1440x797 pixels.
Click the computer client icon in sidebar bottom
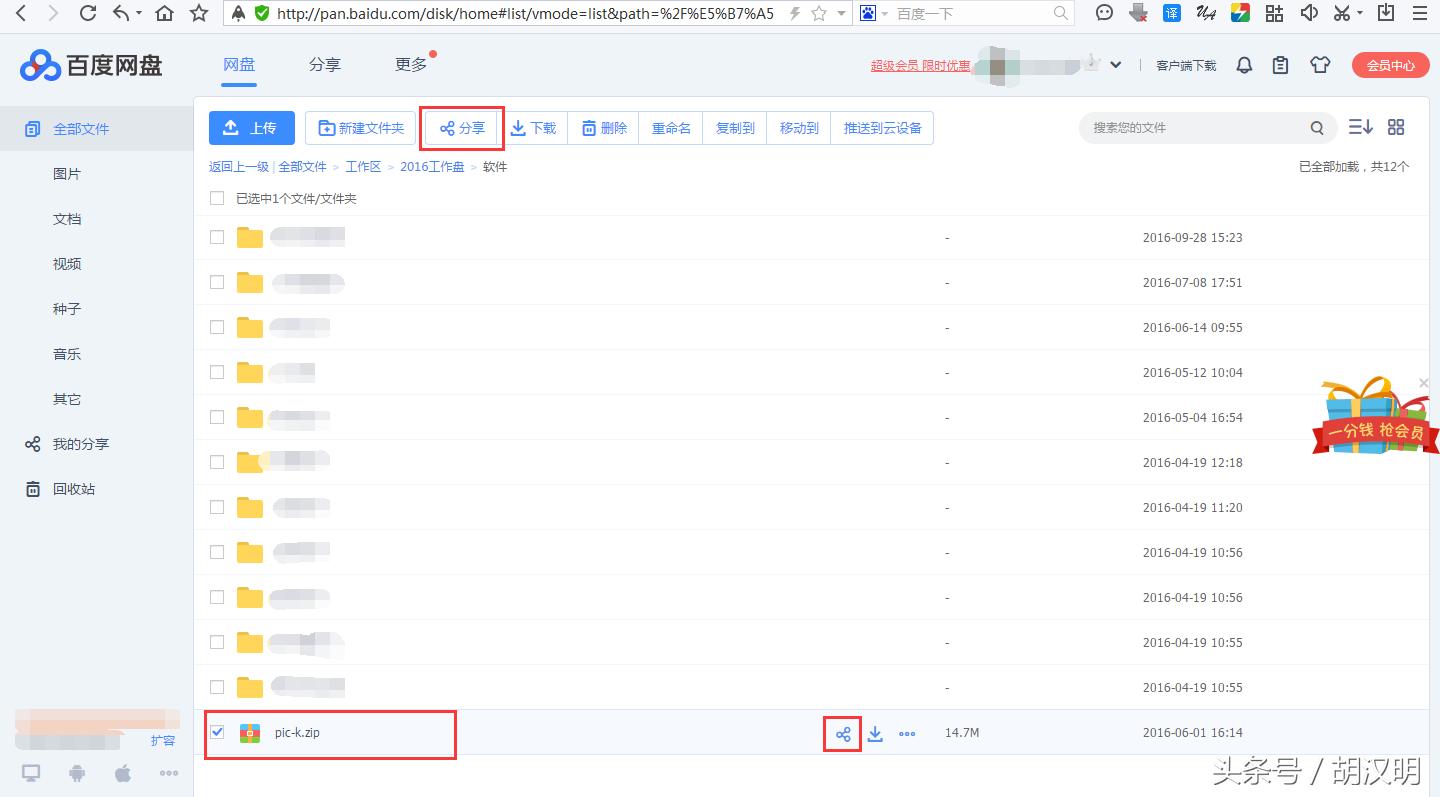point(31,773)
